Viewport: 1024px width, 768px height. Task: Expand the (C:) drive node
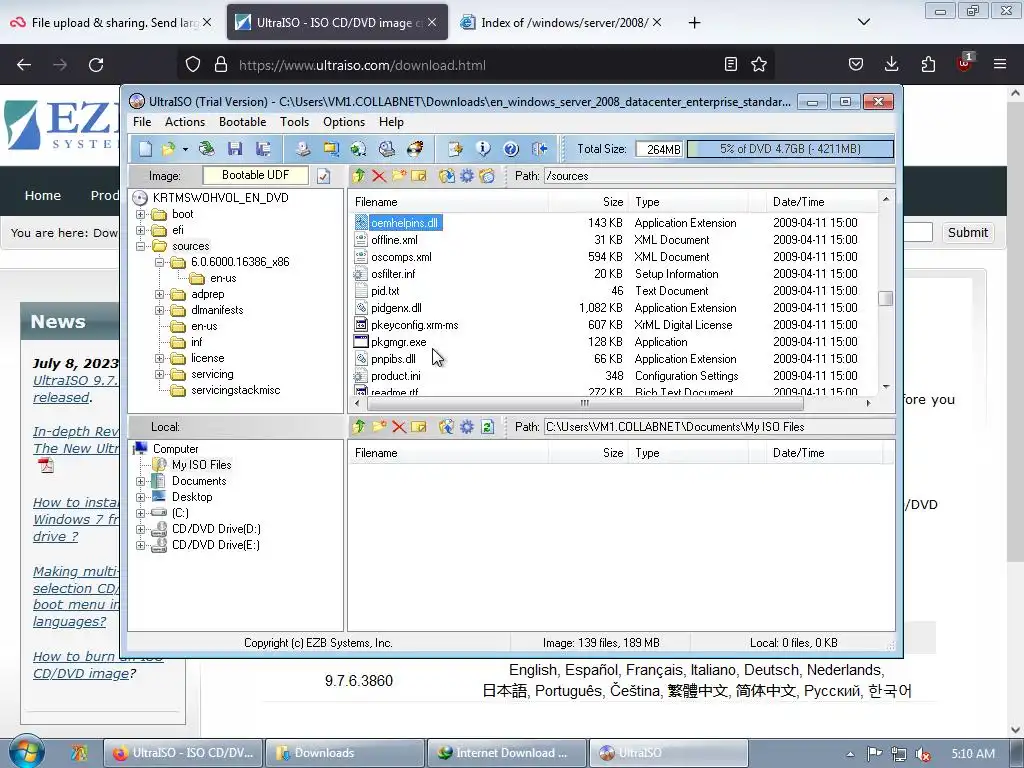coord(140,513)
